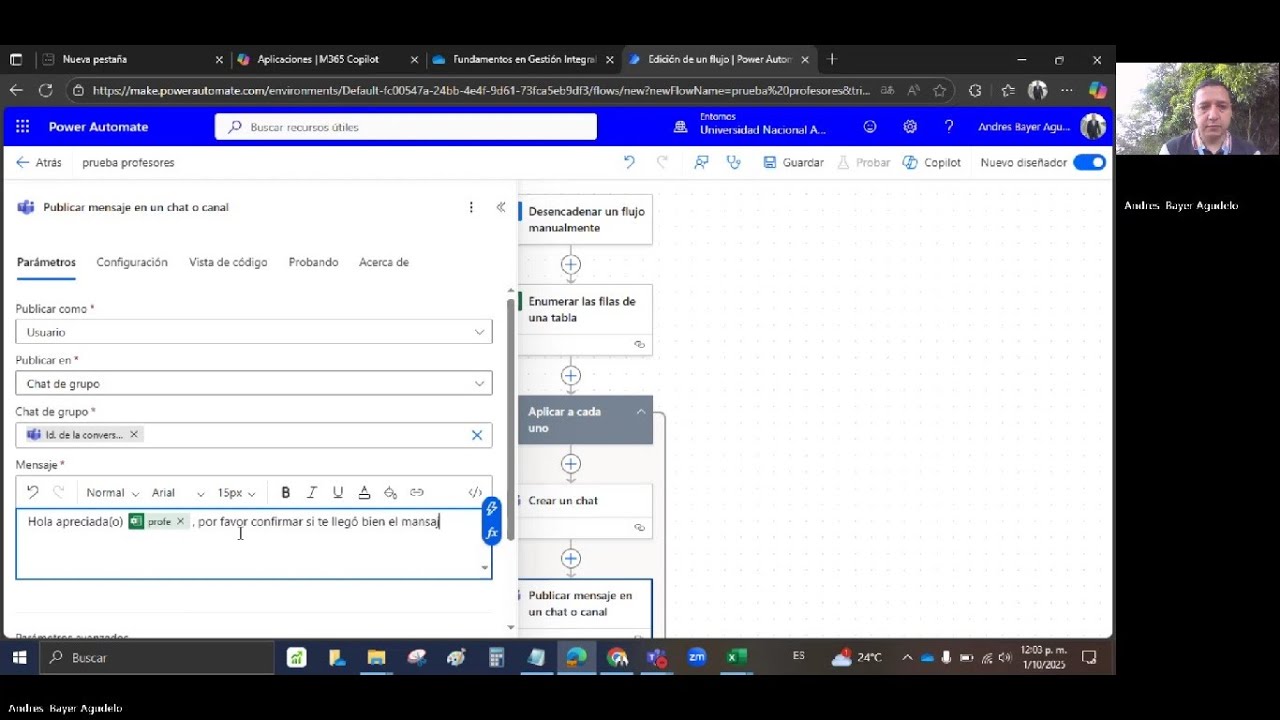Add a step below Crear un chat
1280x720 pixels.
(x=571, y=559)
